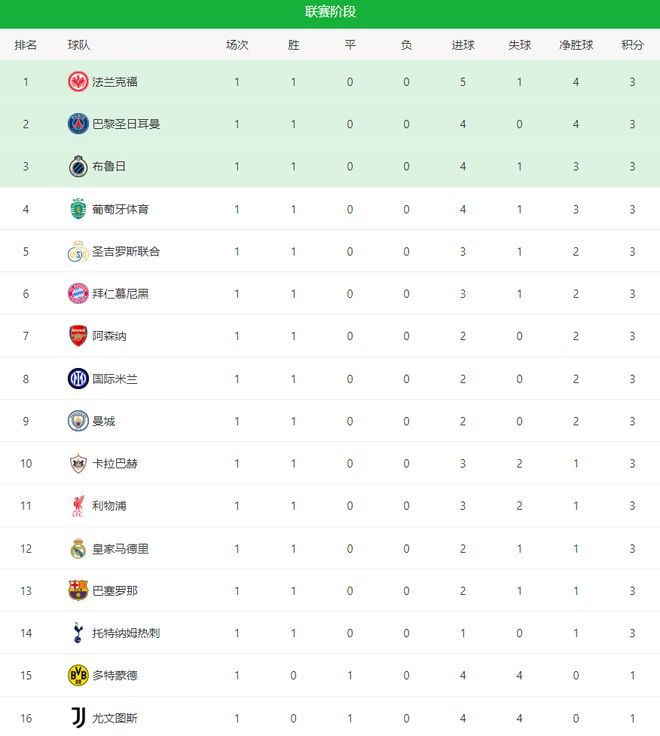
Task: Click the Juventus logo icon
Action: 78,717
